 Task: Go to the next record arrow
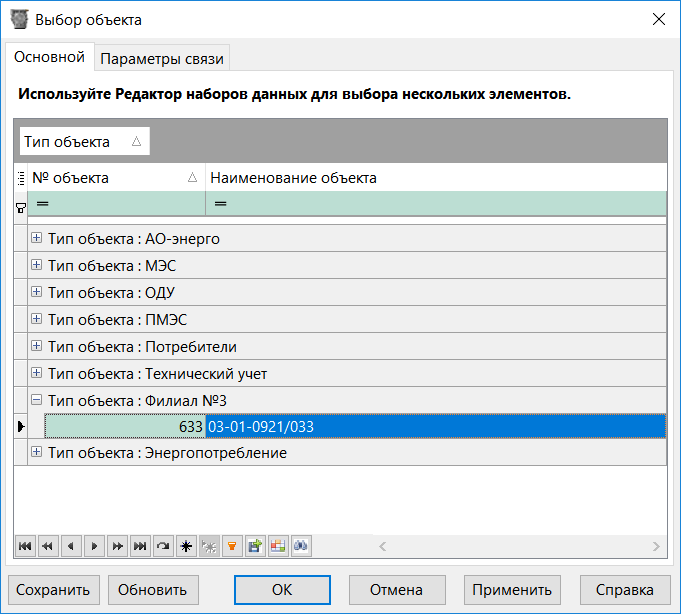coord(94,546)
